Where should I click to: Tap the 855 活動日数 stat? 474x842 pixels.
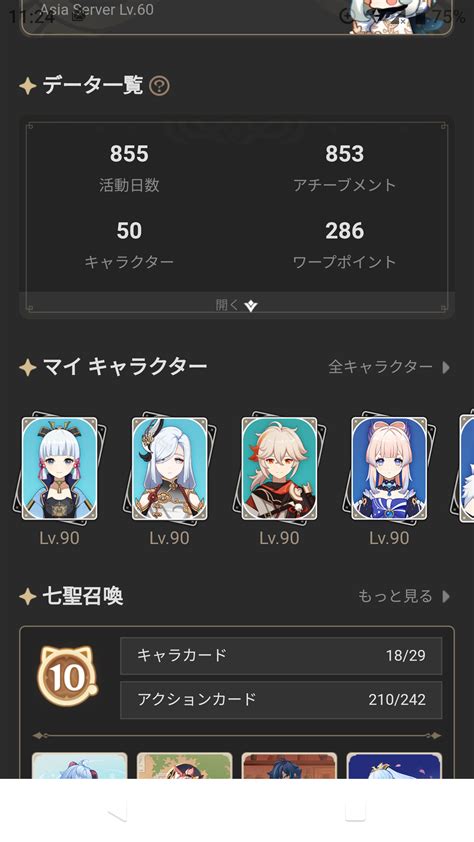pos(129,168)
